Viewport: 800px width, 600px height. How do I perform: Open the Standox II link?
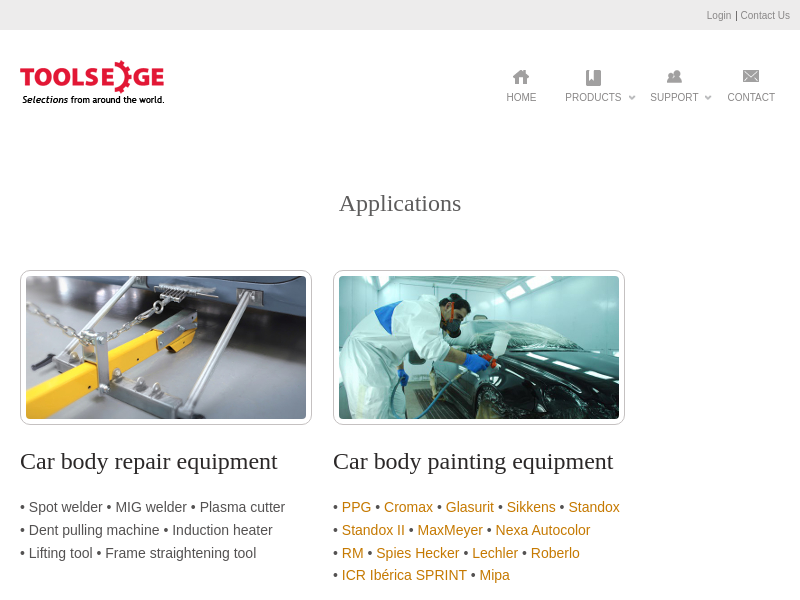point(373,530)
